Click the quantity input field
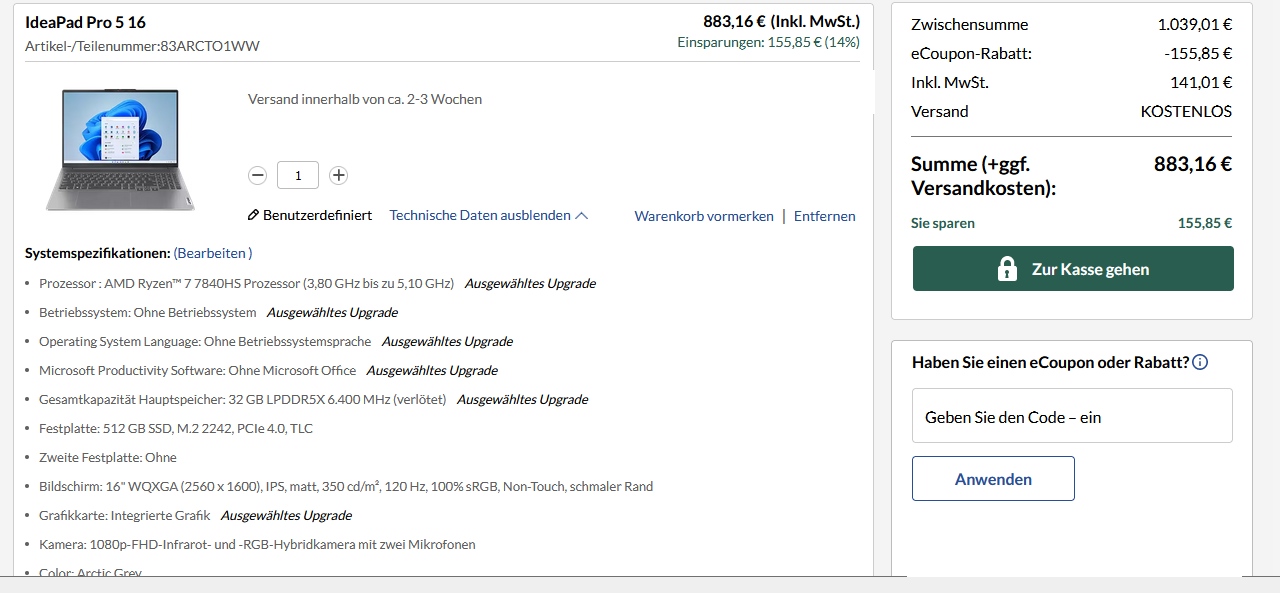The image size is (1280, 593). pyautogui.click(x=298, y=175)
